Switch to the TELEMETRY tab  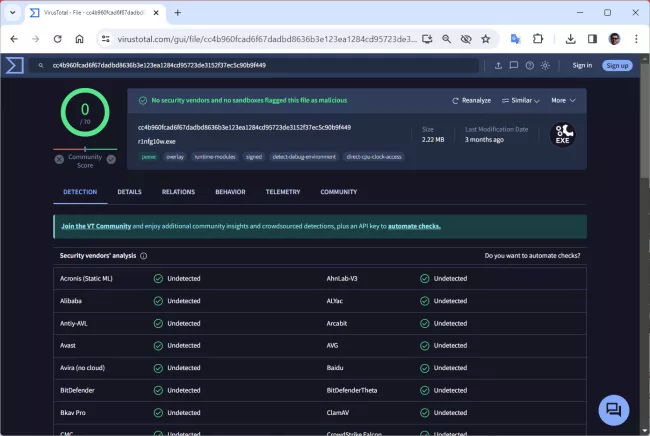(283, 192)
